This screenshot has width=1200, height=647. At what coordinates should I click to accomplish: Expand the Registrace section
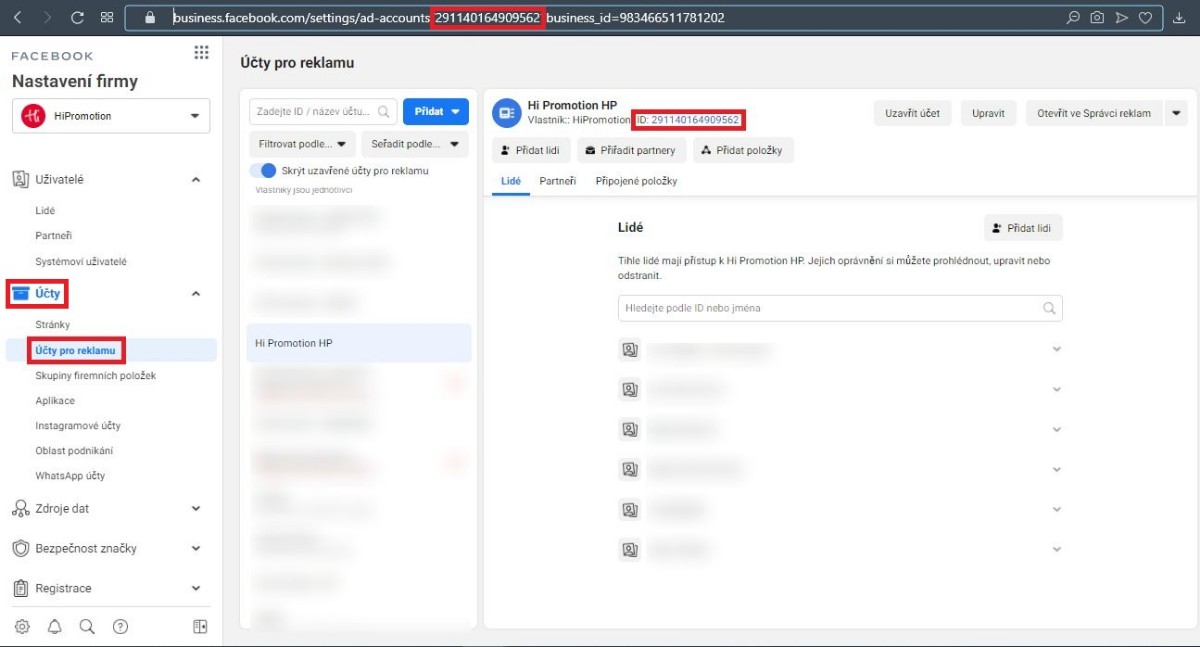click(x=196, y=589)
